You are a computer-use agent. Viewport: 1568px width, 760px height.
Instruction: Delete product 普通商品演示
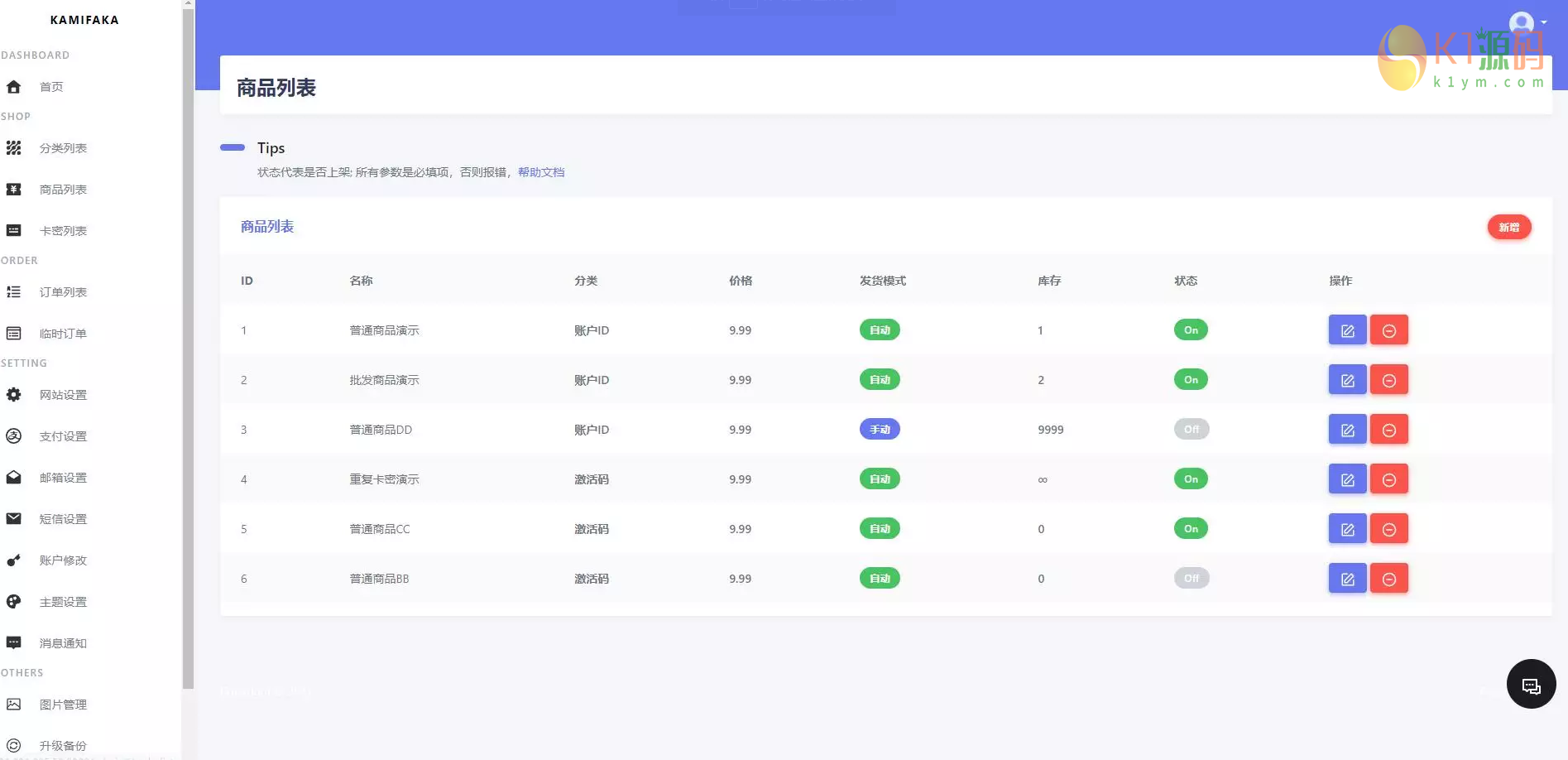[x=1388, y=330]
